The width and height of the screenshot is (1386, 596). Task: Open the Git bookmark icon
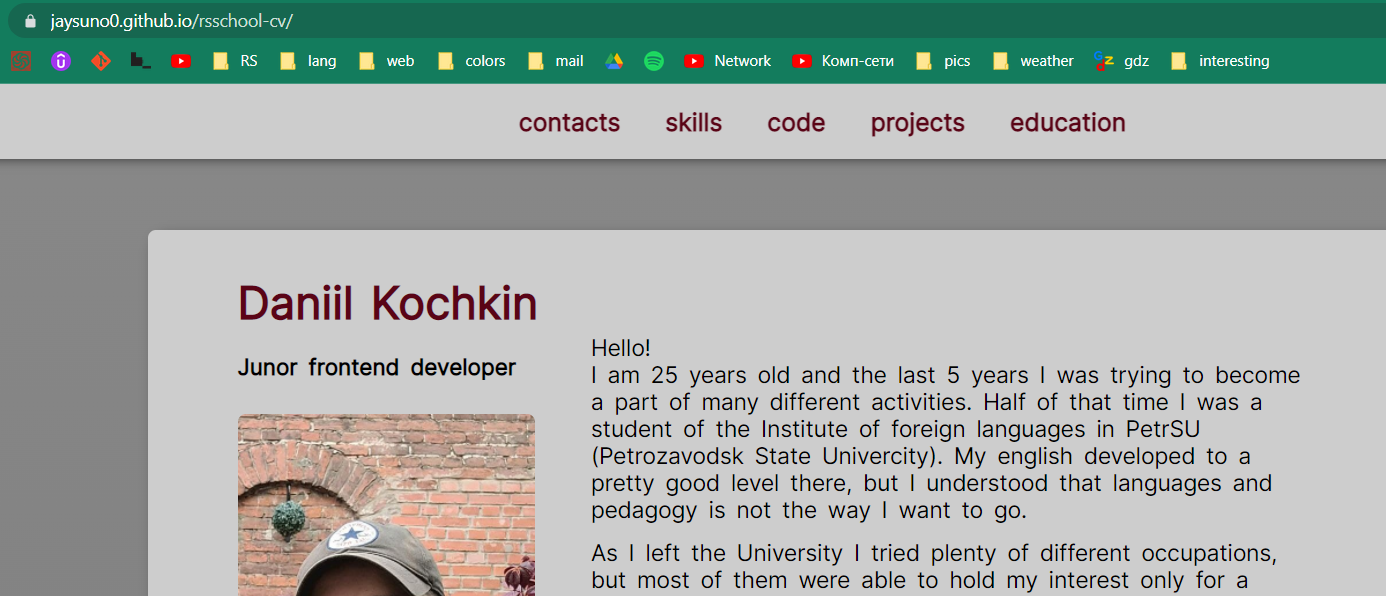(101, 61)
